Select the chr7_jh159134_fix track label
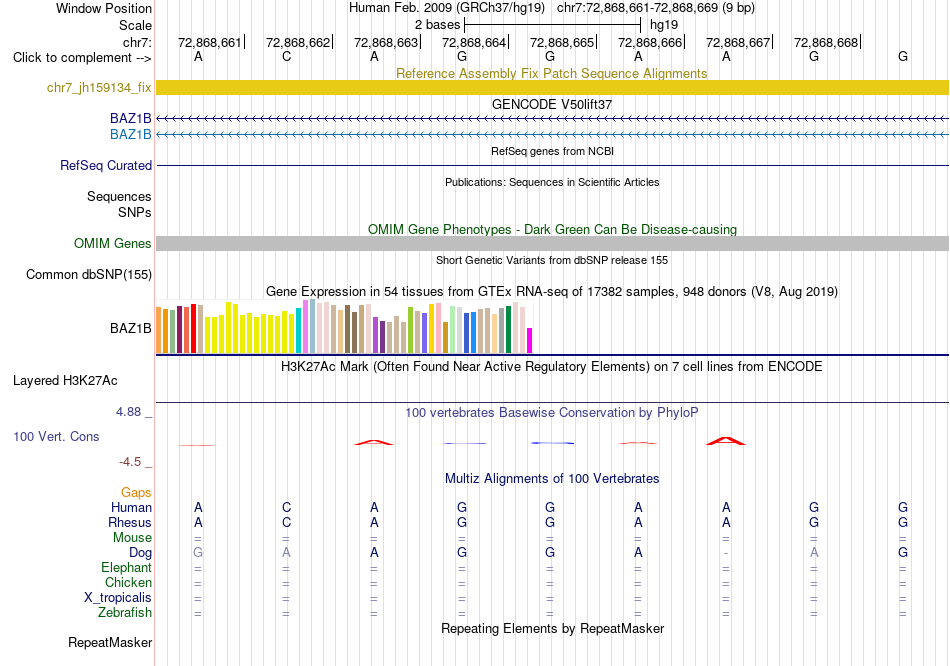The image size is (950, 666). [99, 88]
